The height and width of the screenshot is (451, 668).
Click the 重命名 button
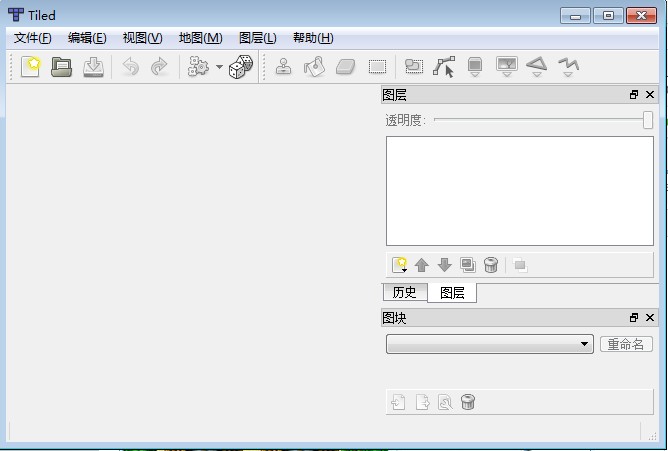[626, 344]
